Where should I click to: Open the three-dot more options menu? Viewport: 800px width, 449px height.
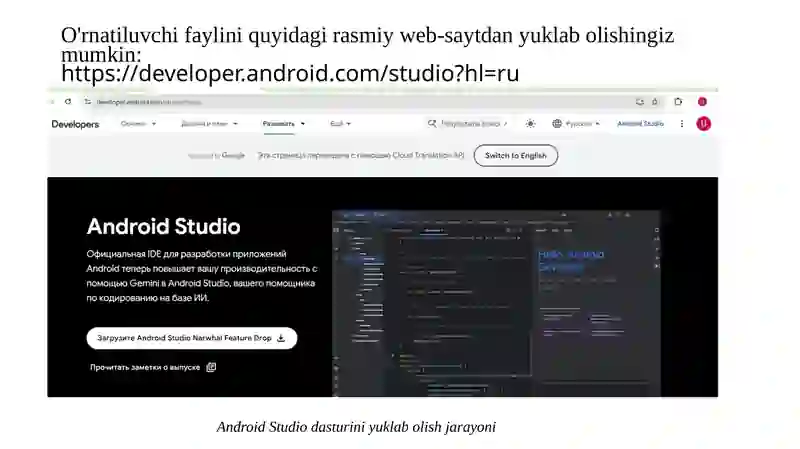(682, 123)
